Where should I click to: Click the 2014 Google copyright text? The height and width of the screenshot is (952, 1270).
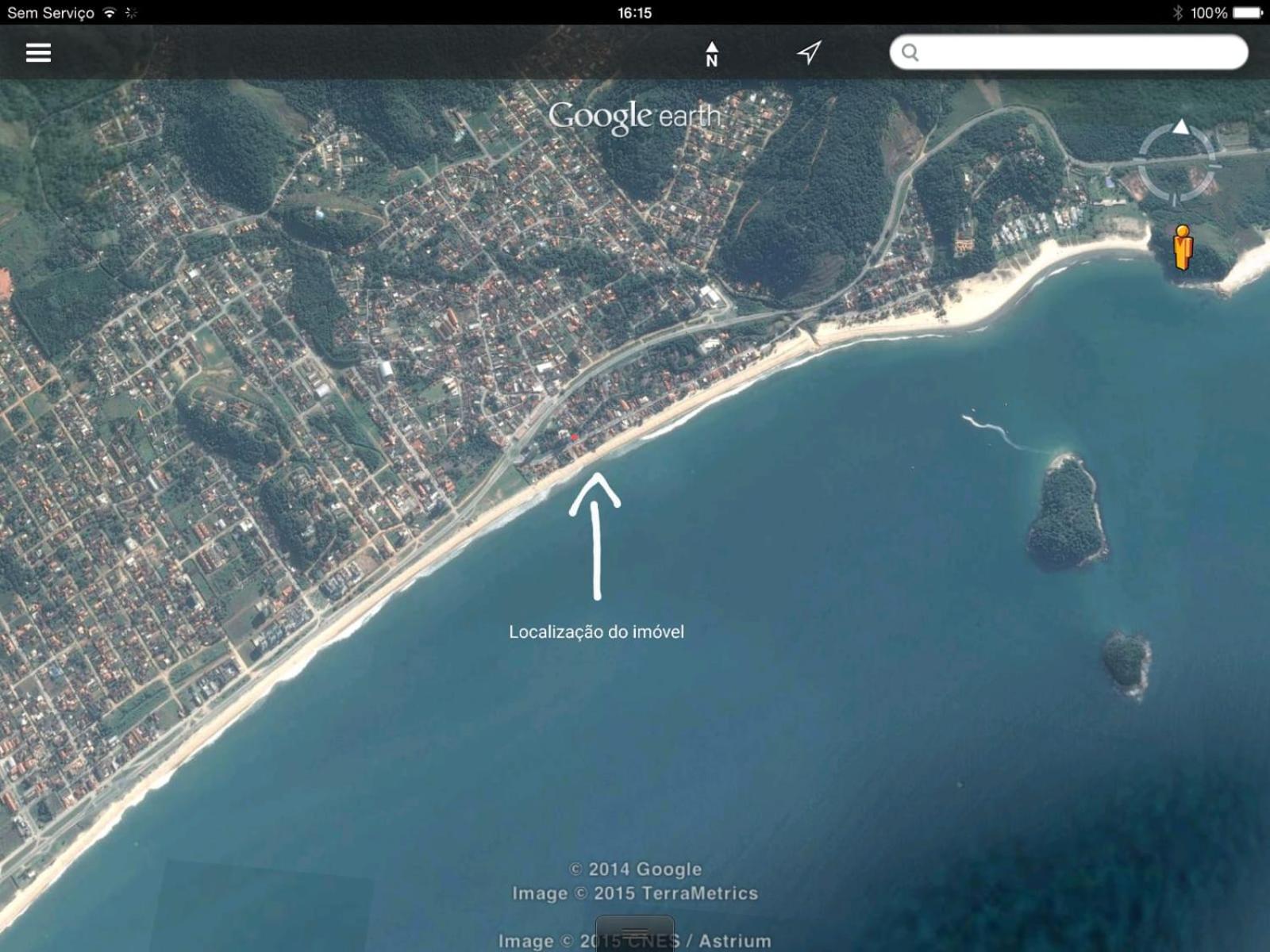click(635, 869)
